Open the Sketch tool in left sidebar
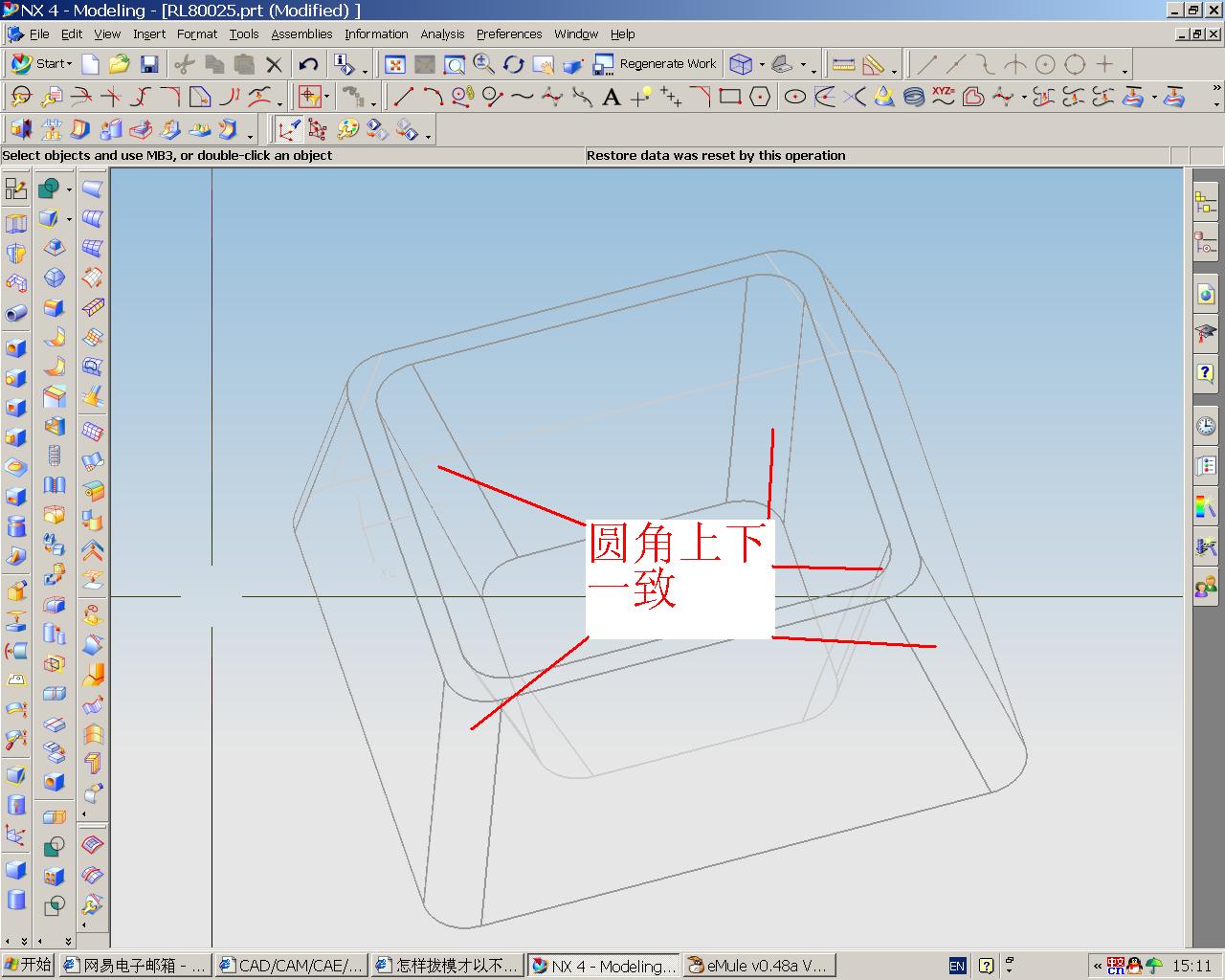1225x980 pixels. pyautogui.click(x=16, y=189)
